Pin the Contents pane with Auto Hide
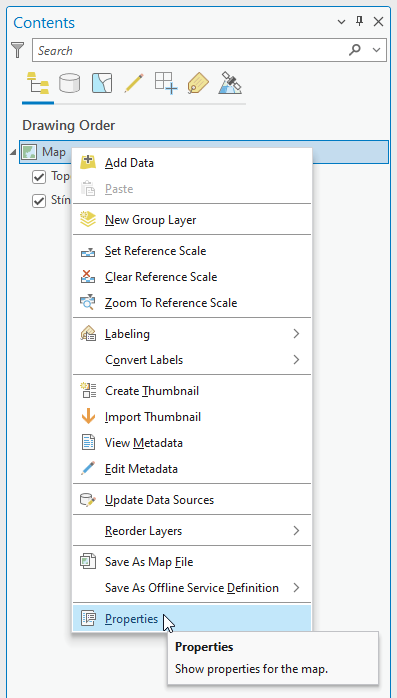Screen dimensions: 397x698 click(360, 21)
